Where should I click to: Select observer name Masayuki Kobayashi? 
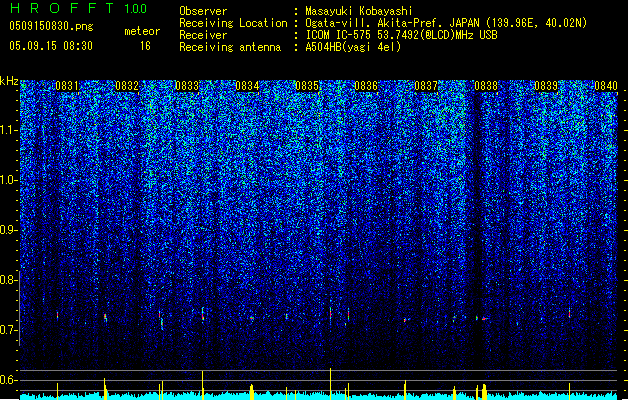(359, 11)
